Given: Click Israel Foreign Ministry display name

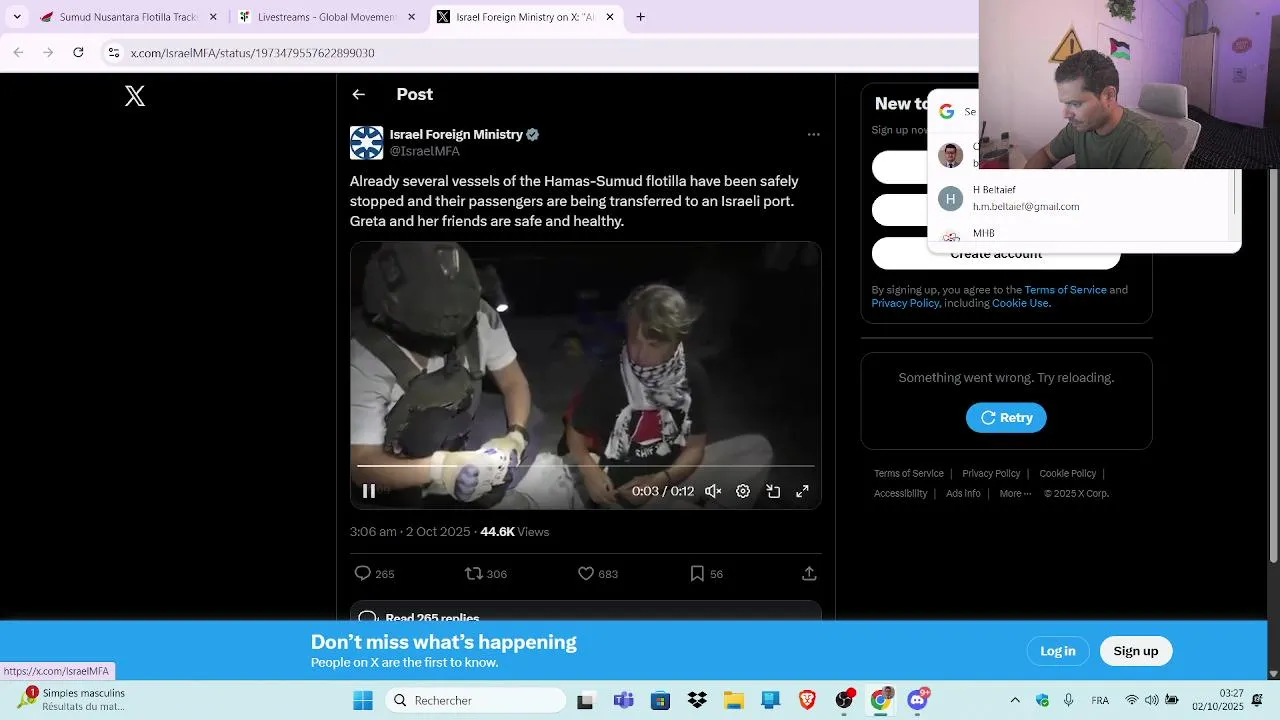Looking at the screenshot, I should 456,134.
